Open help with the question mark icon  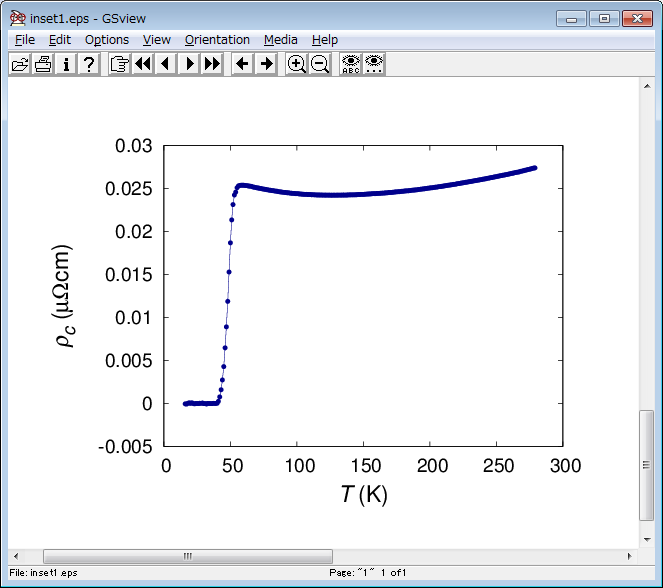coord(89,64)
